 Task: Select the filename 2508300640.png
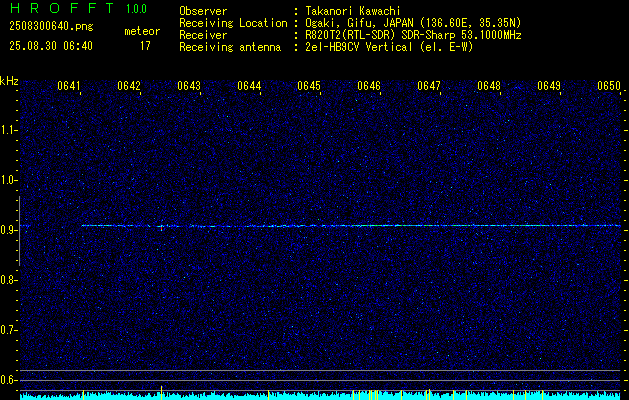click(x=51, y=26)
